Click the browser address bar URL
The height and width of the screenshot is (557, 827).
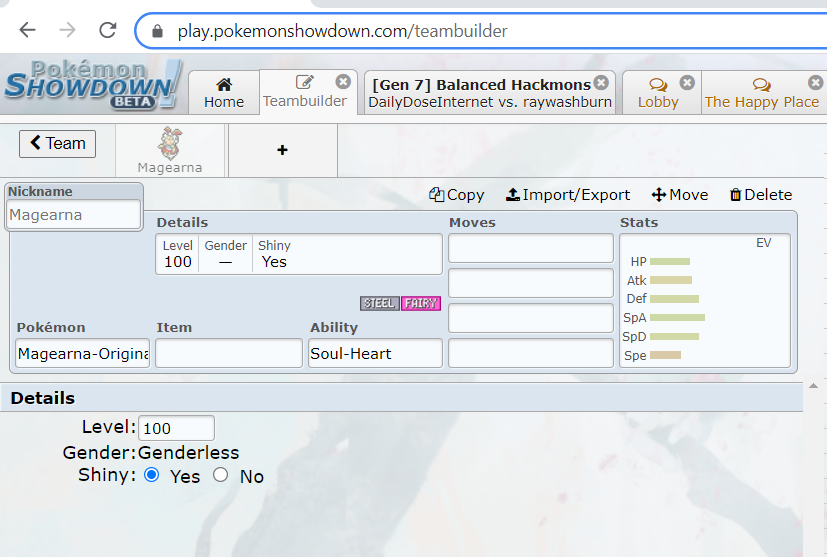click(342, 31)
